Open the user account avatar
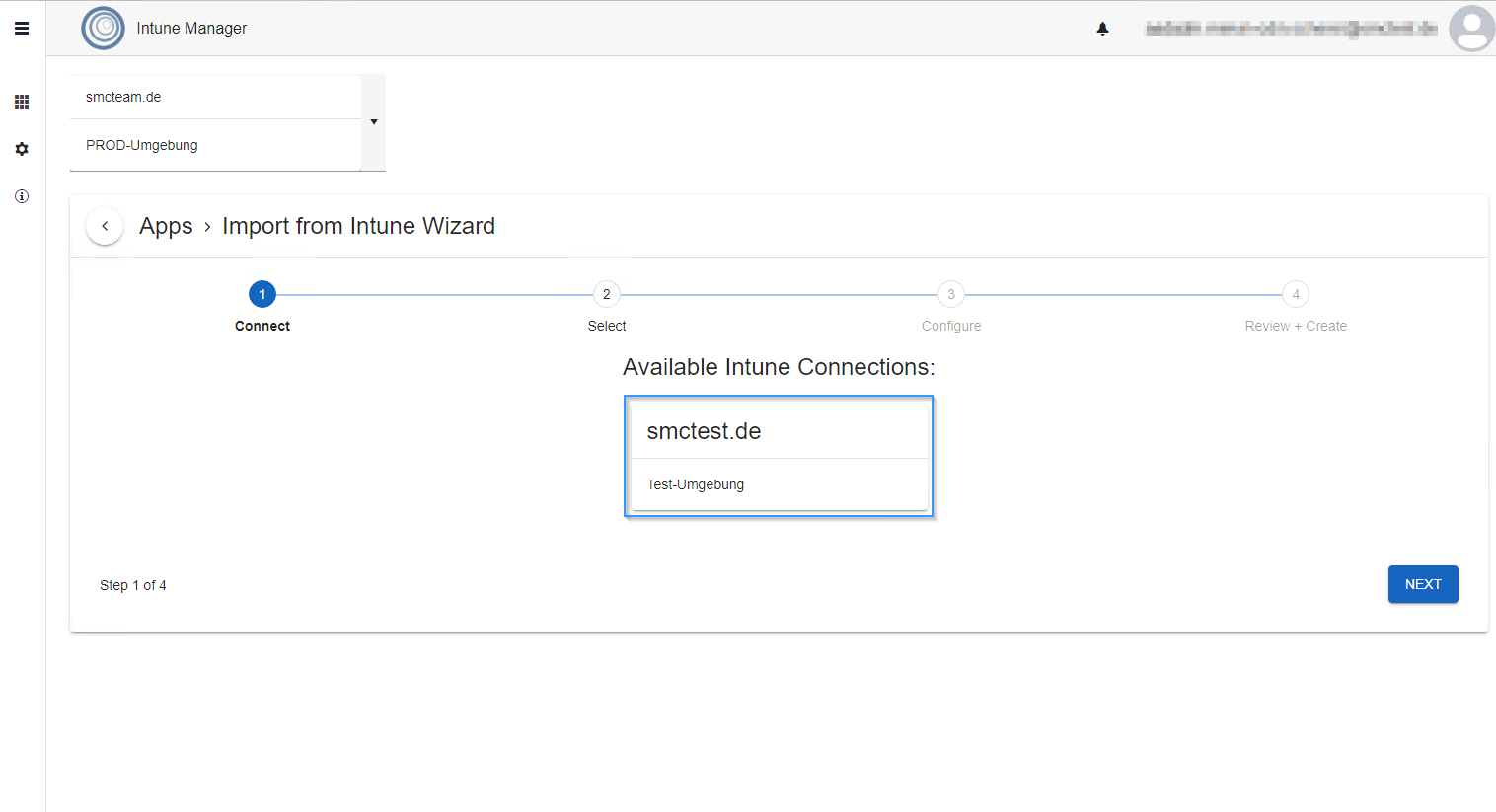 tap(1471, 28)
